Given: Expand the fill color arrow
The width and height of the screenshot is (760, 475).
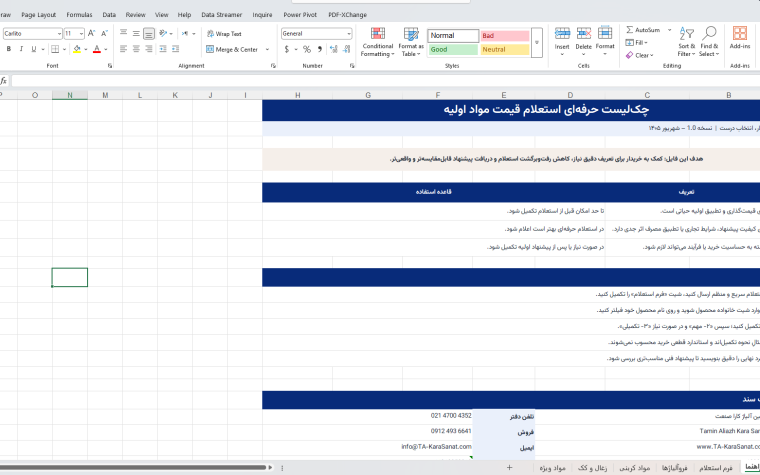Looking at the screenshot, I should coord(86,49).
